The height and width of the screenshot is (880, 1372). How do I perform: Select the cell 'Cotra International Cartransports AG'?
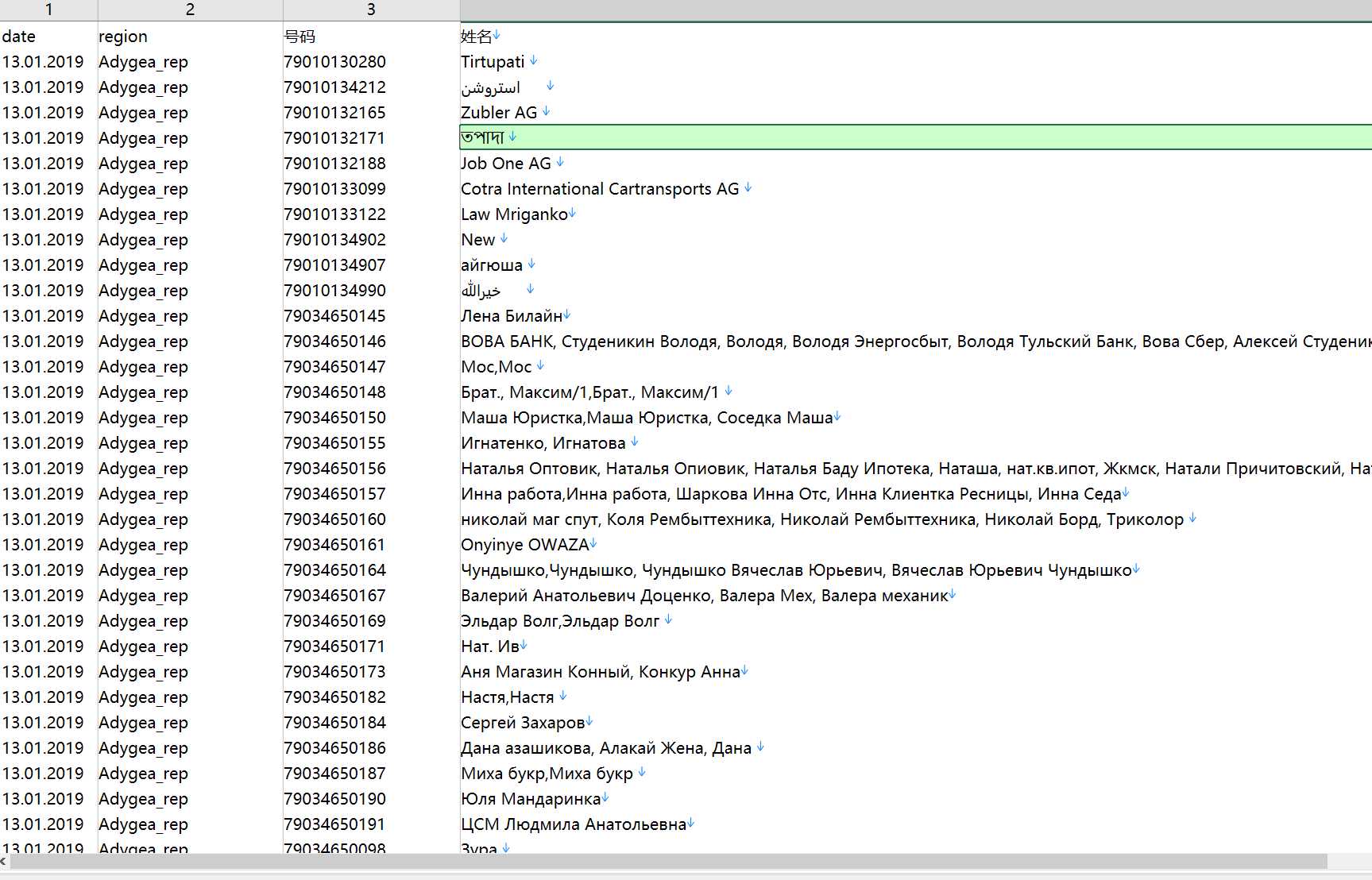coord(916,189)
